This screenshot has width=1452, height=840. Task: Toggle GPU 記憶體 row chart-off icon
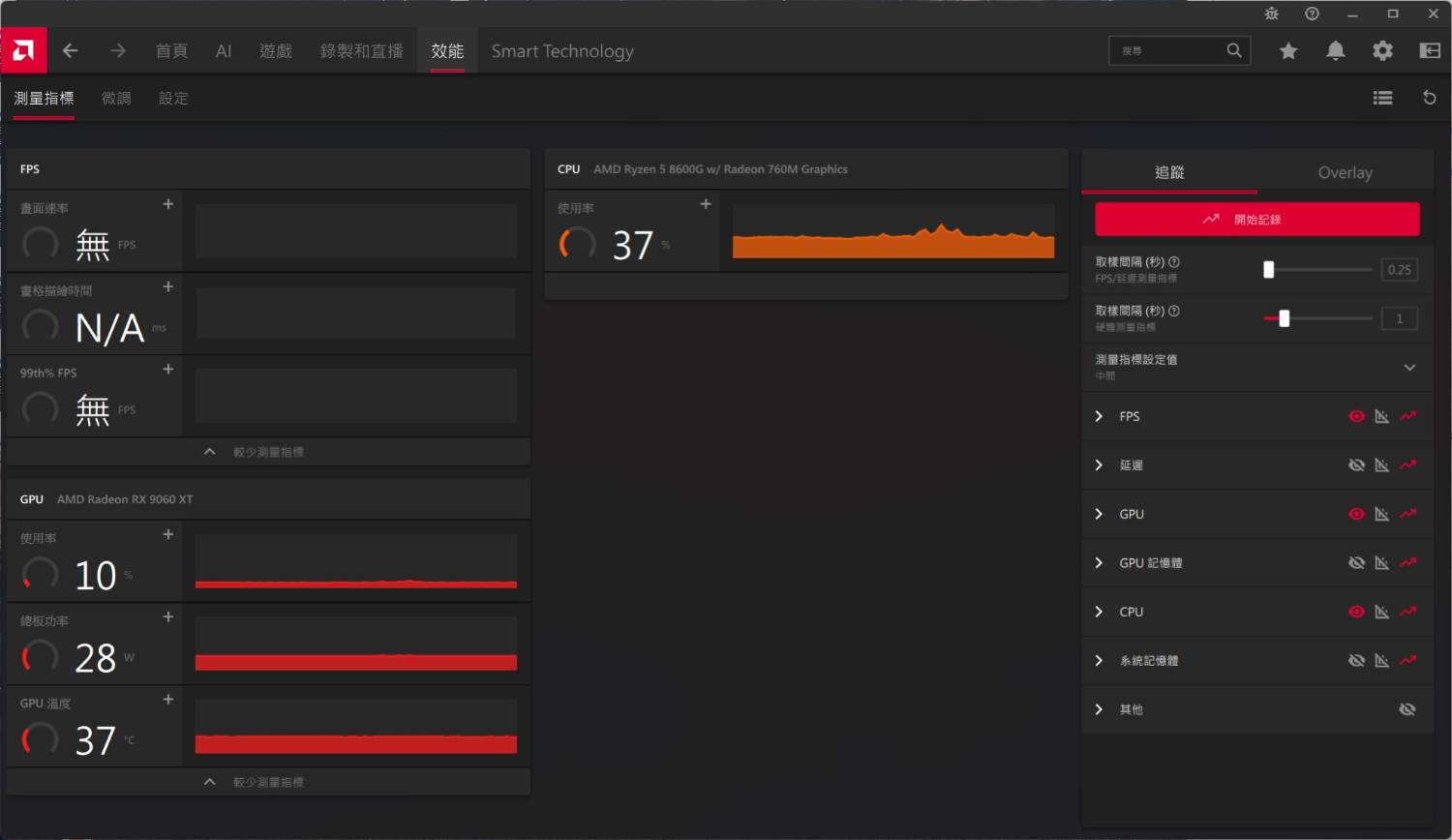pyautogui.click(x=1382, y=563)
